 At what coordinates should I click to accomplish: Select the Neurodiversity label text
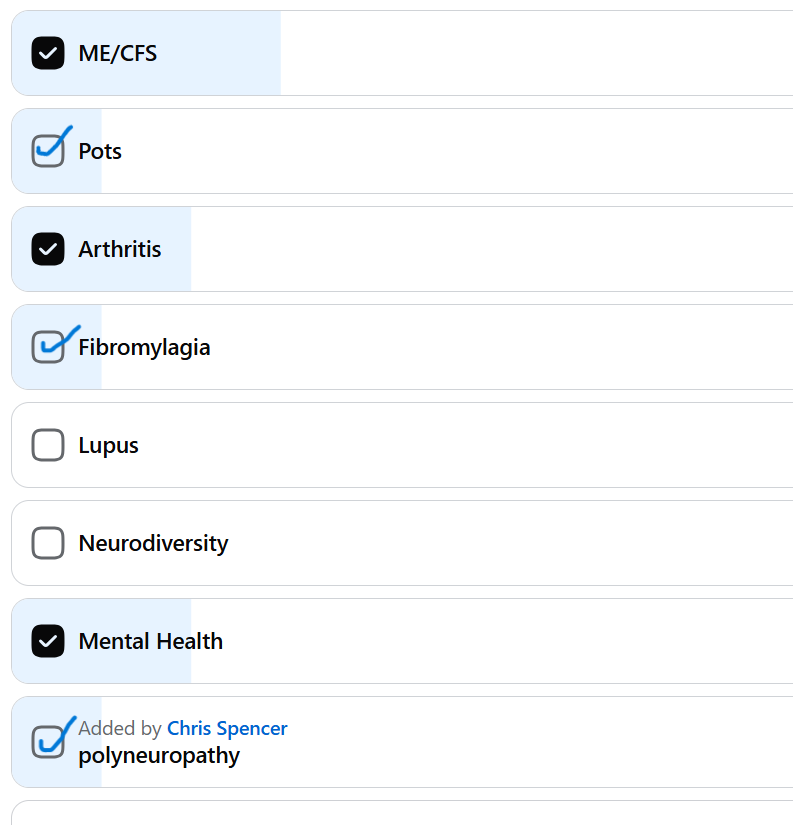coord(153,544)
